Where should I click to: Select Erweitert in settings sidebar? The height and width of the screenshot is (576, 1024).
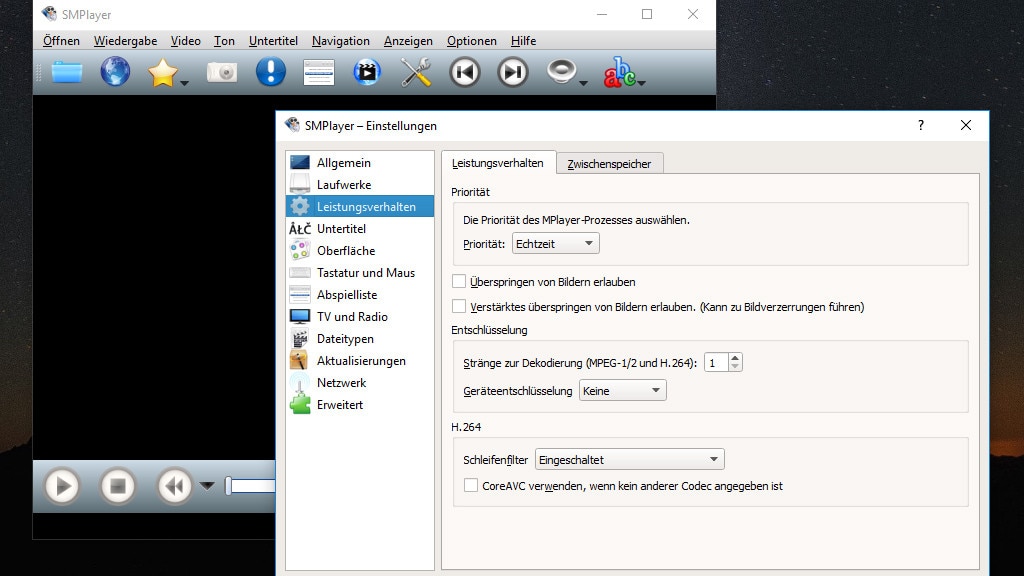click(x=360, y=405)
